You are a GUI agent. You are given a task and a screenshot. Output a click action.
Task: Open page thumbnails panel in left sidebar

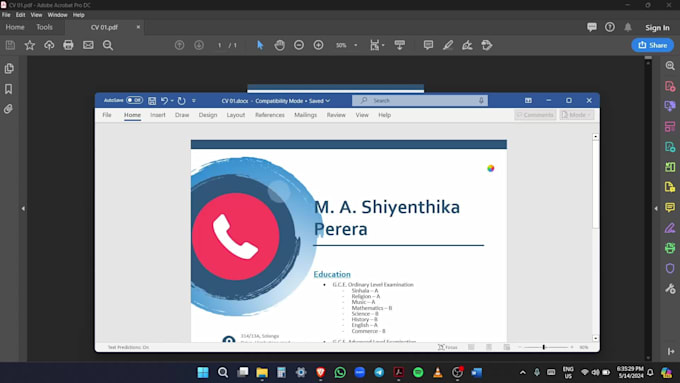[9, 69]
